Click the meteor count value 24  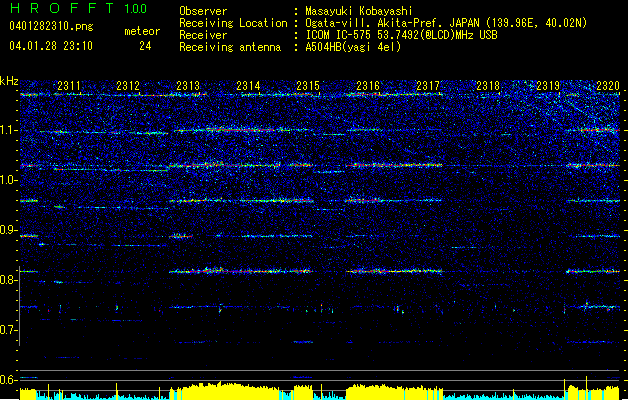145,46
